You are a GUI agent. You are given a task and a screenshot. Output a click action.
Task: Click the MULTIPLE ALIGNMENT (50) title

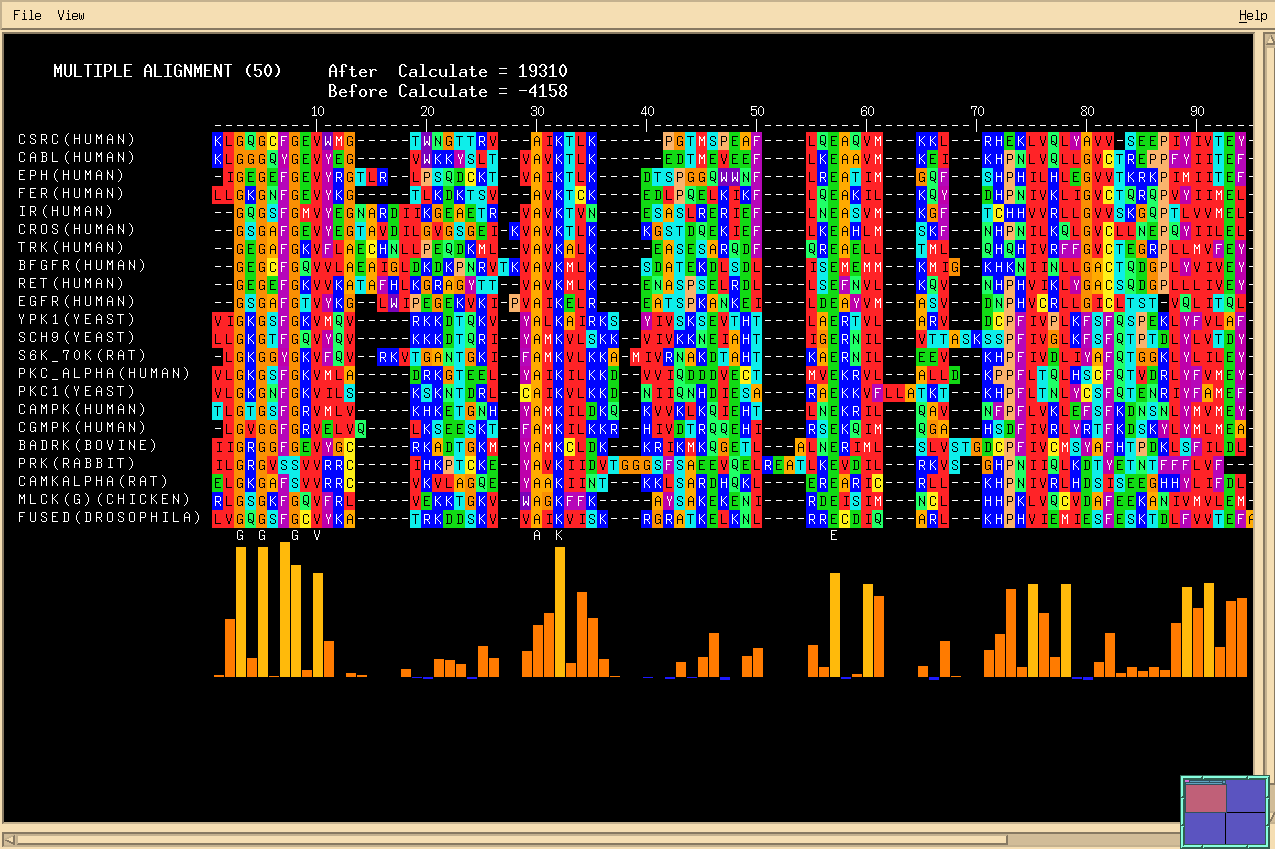(x=167, y=71)
